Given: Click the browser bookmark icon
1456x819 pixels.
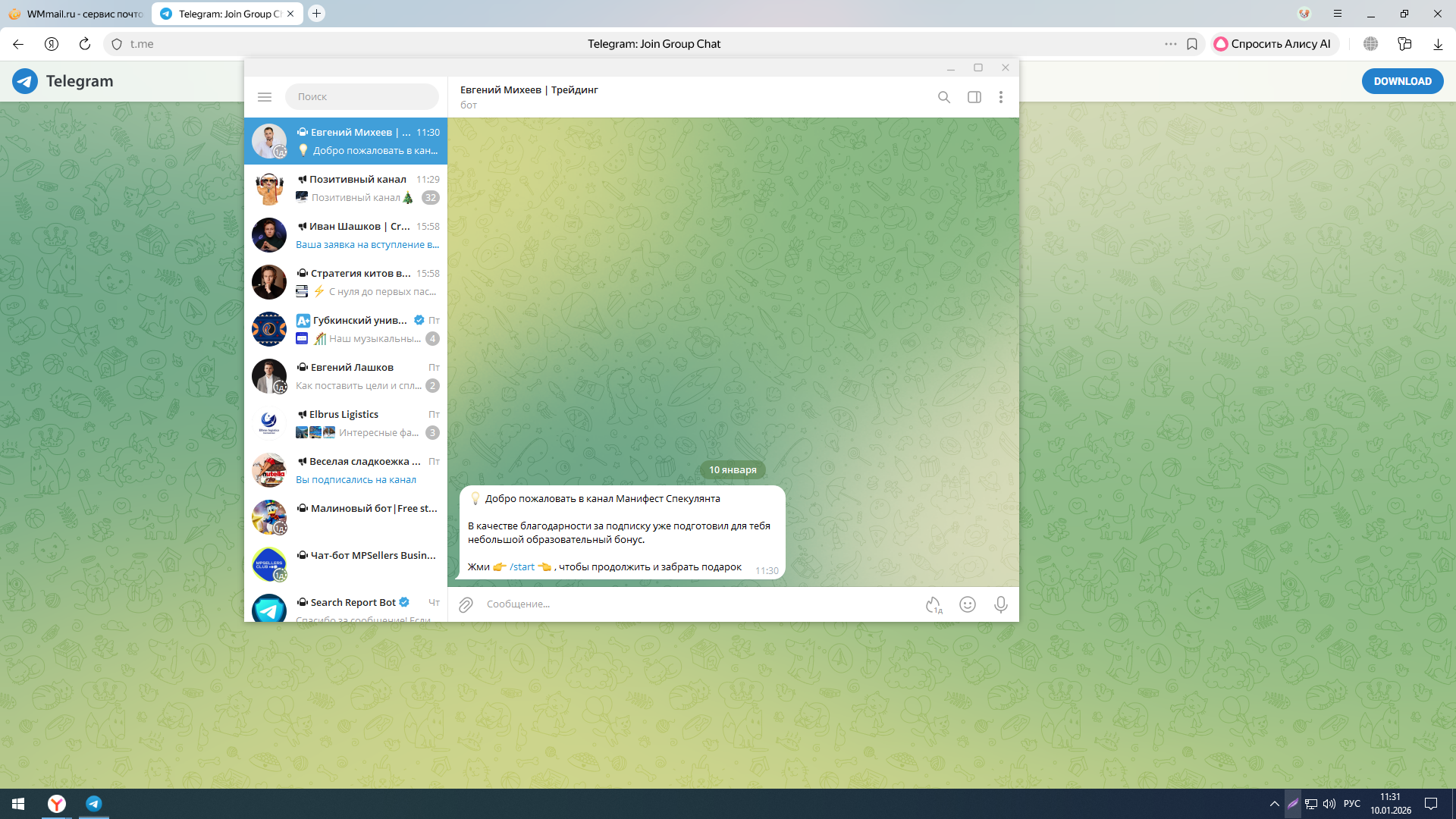Looking at the screenshot, I should pyautogui.click(x=1192, y=44).
